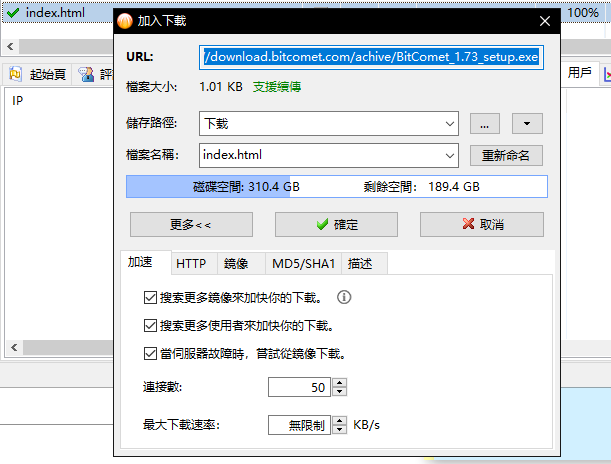Image resolution: width=611 pixels, height=464 pixels.
Task: Click the info icon beside mirror search option
Action: pos(344,297)
